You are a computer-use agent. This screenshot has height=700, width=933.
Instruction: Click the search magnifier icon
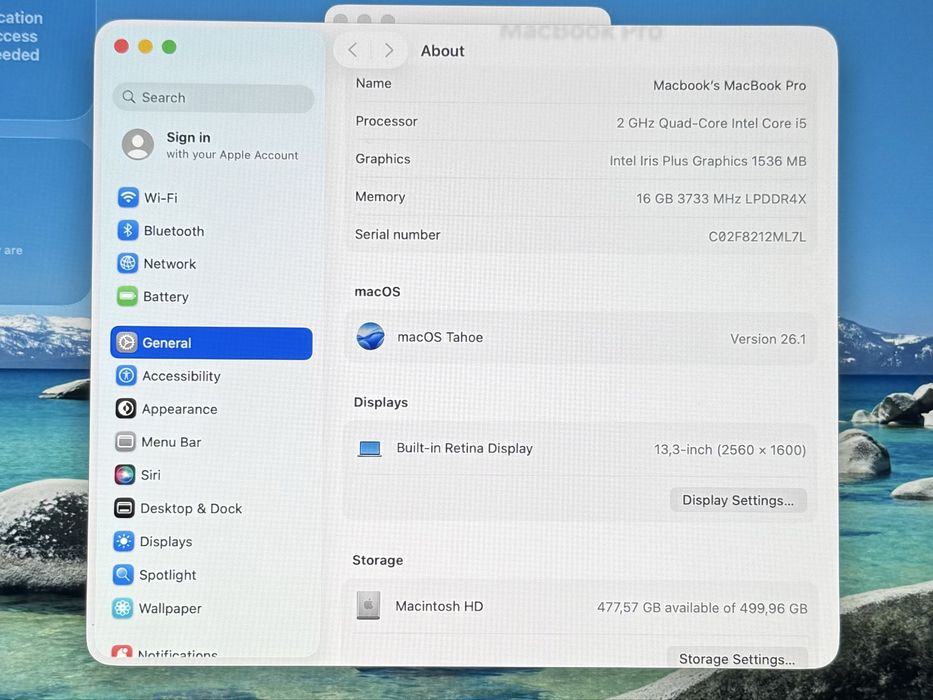pyautogui.click(x=129, y=96)
